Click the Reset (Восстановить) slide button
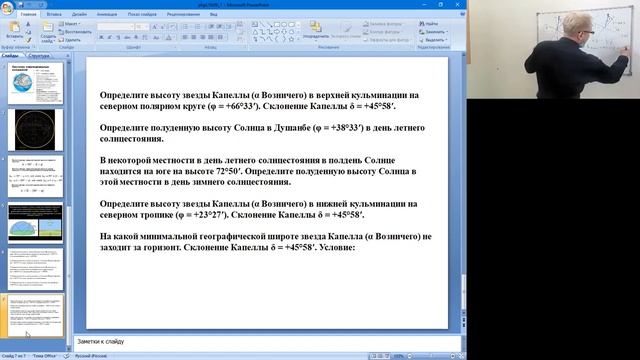Screen dimensions: 640x360 [75, 32]
